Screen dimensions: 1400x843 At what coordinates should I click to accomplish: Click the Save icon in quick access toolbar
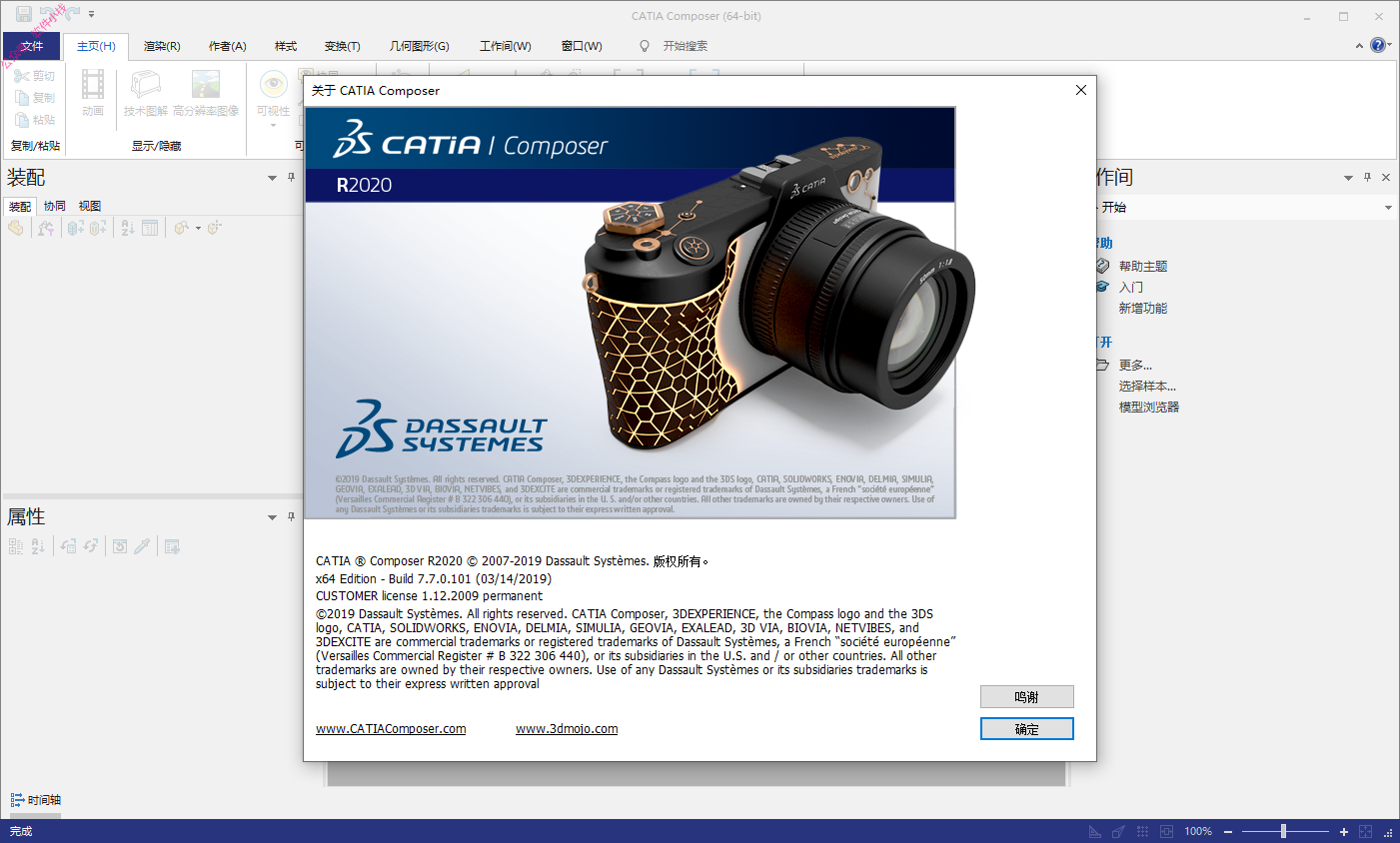click(23, 14)
